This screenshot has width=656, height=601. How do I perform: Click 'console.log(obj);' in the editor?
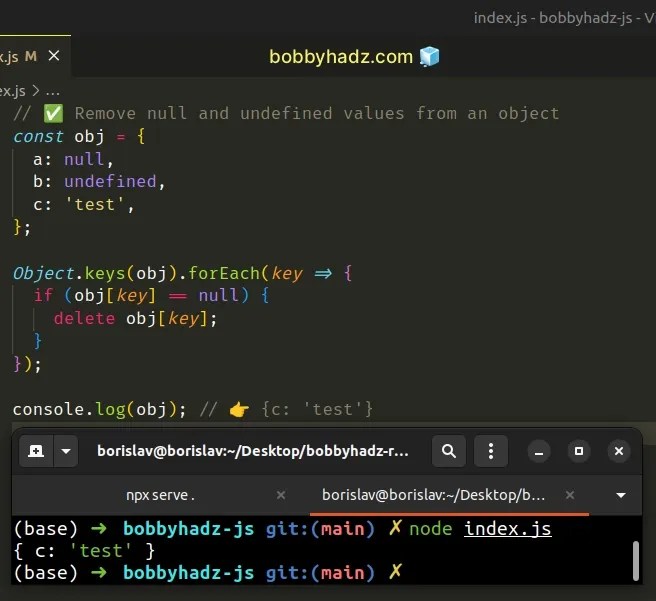[99, 409]
